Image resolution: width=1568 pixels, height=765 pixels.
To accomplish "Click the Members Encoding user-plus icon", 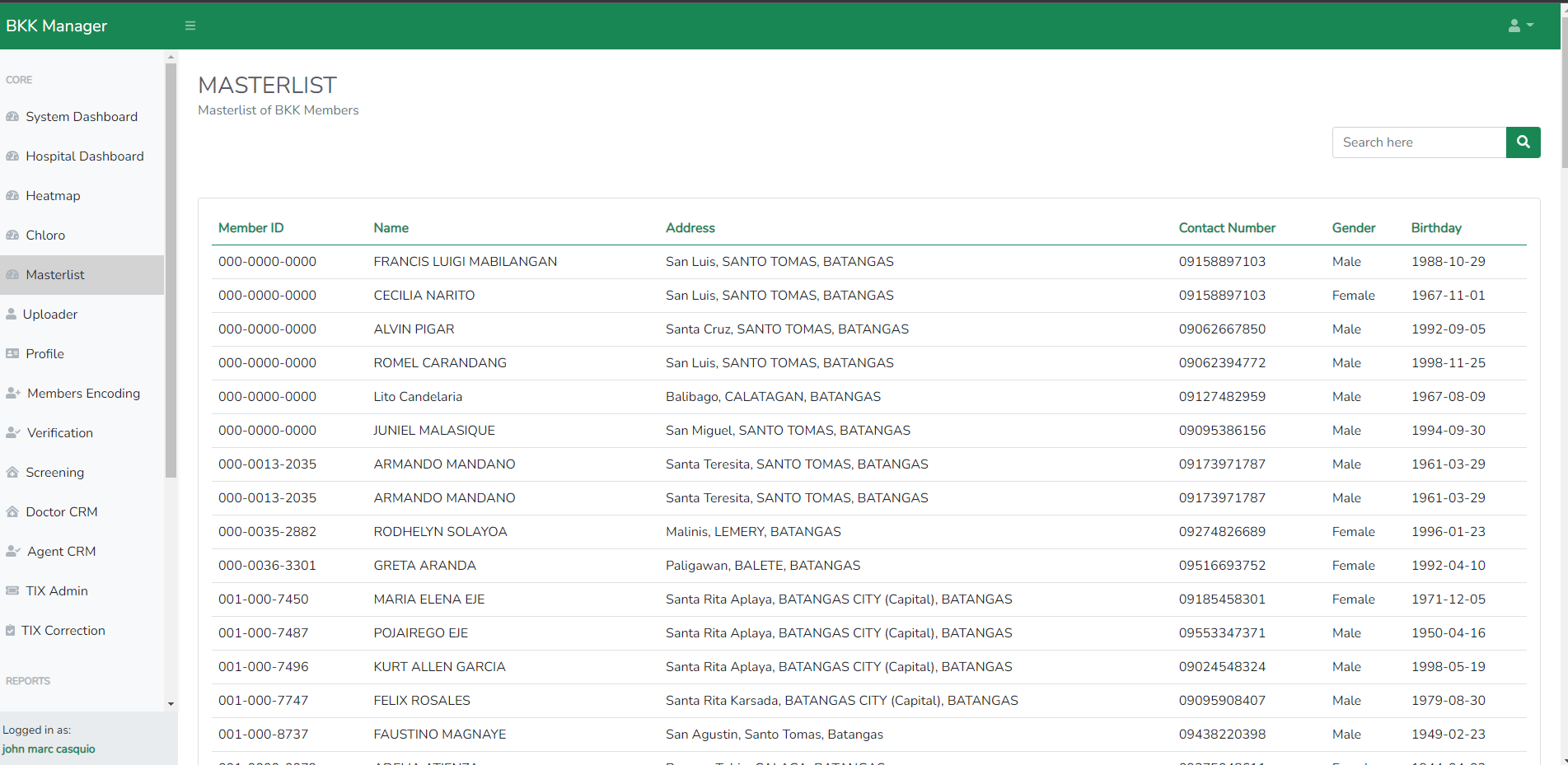I will click(x=13, y=394).
